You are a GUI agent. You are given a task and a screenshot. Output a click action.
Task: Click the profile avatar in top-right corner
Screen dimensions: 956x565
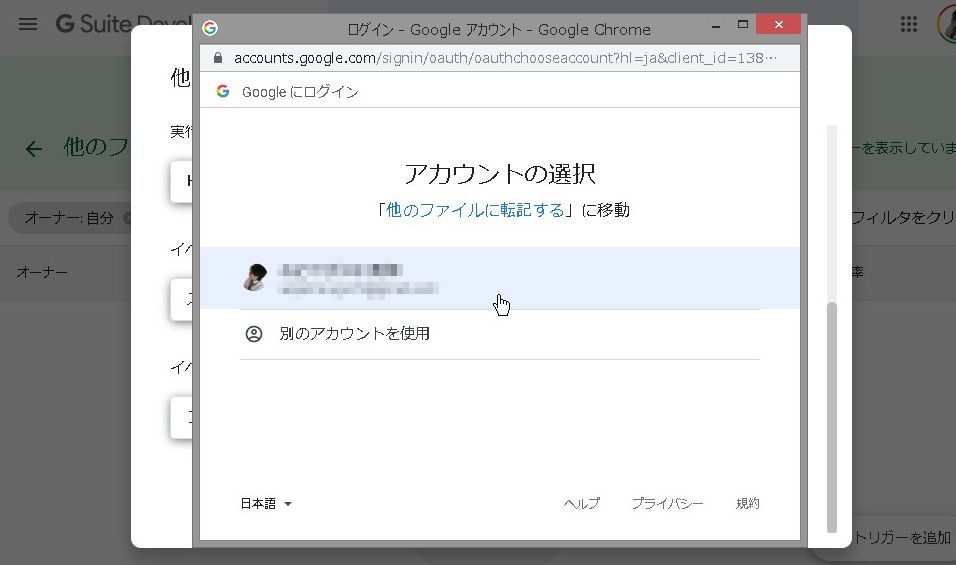click(947, 24)
